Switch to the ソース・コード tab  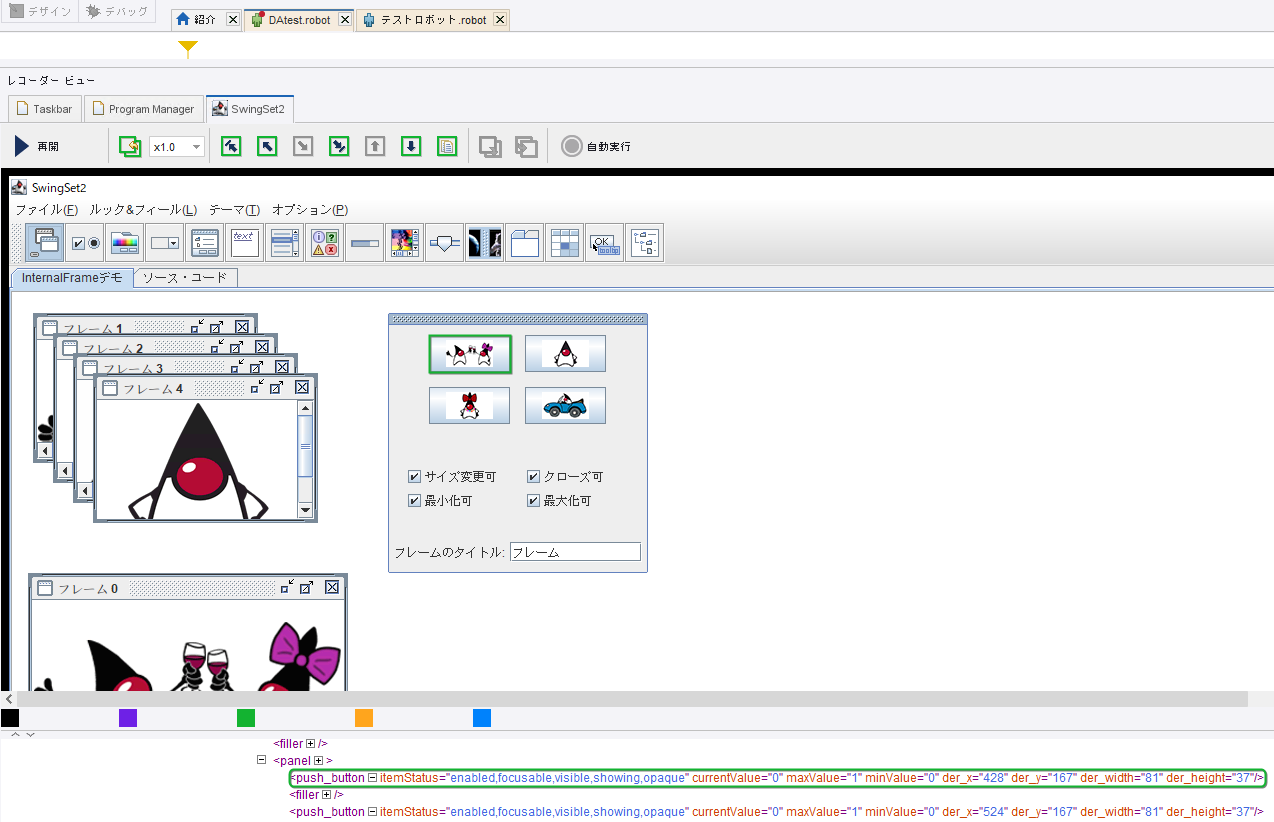pos(184,278)
